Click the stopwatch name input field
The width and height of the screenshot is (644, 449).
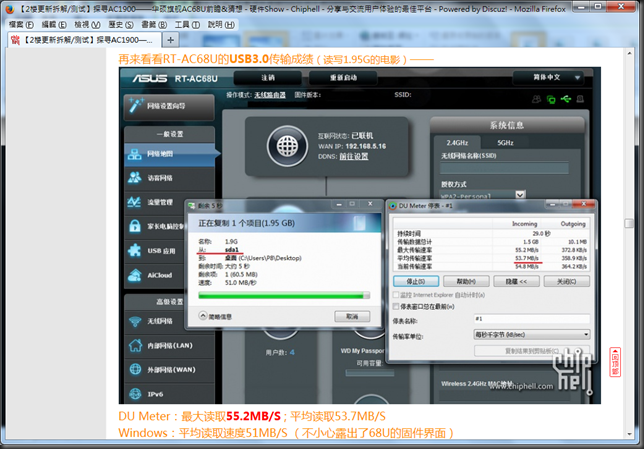pos(532,319)
